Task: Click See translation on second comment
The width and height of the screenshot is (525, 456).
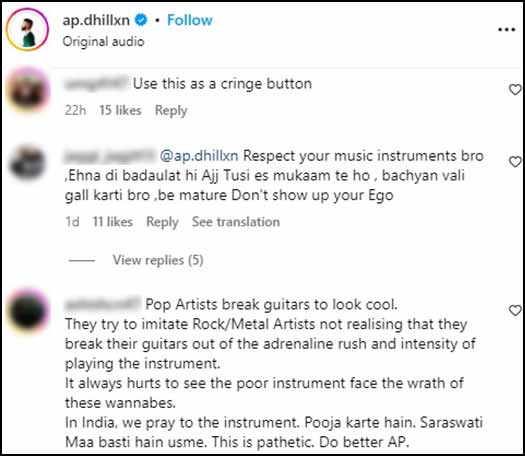Action: coord(236,222)
